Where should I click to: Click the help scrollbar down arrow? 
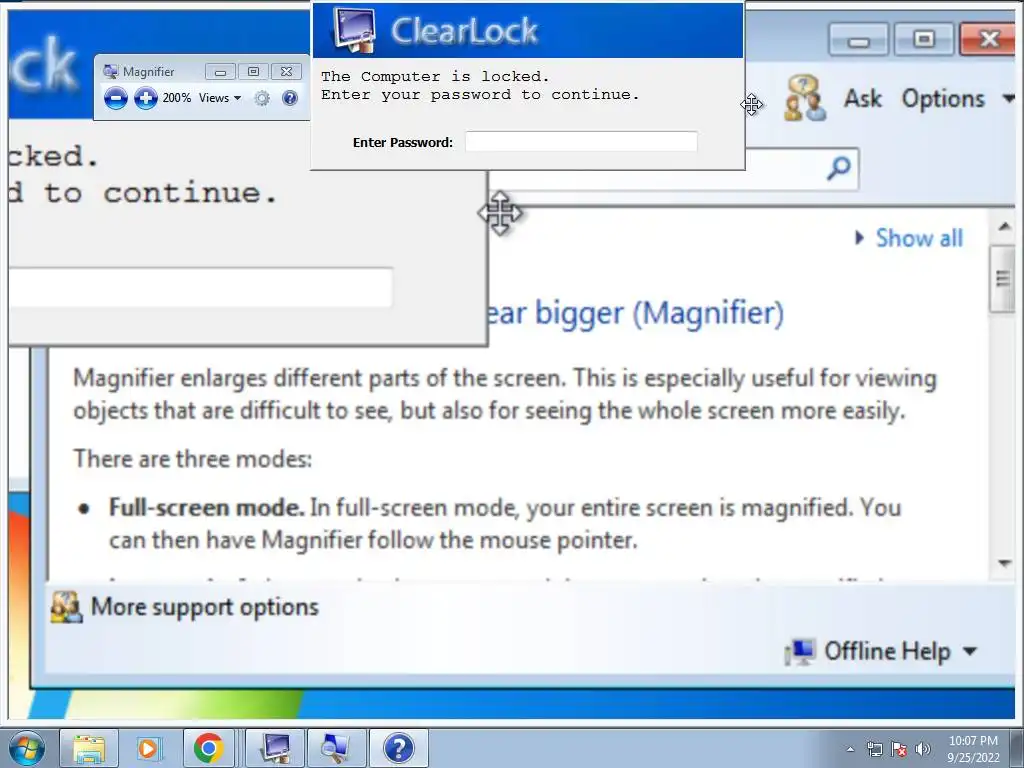1004,563
